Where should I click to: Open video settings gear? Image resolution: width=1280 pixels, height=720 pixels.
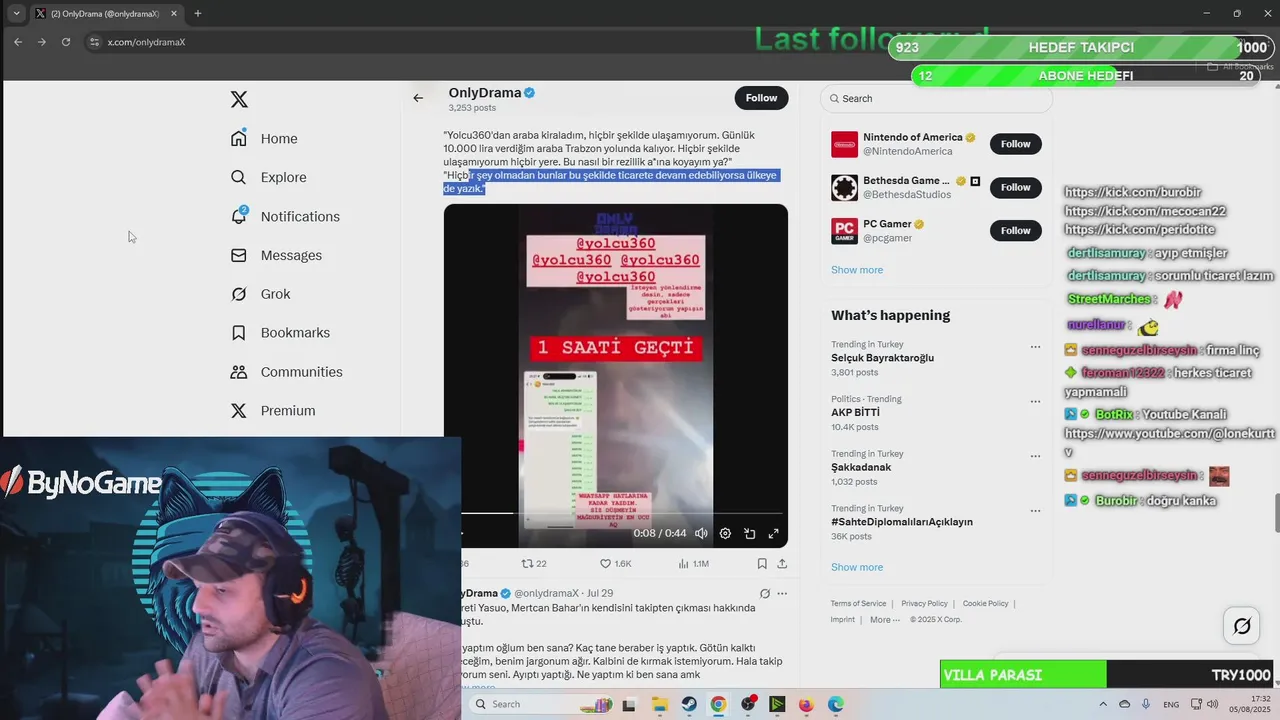725,533
